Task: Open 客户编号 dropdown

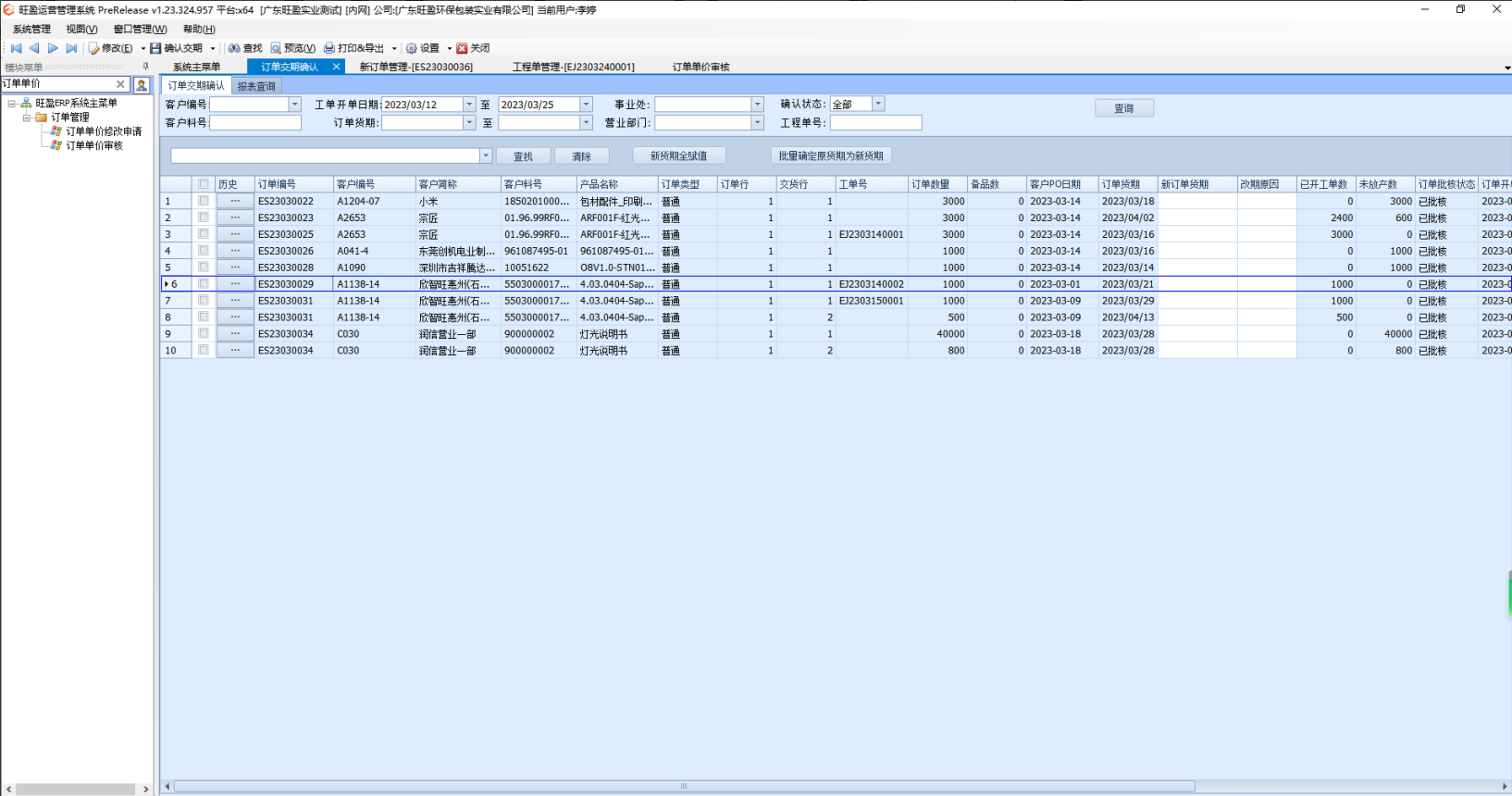Action: 295,105
